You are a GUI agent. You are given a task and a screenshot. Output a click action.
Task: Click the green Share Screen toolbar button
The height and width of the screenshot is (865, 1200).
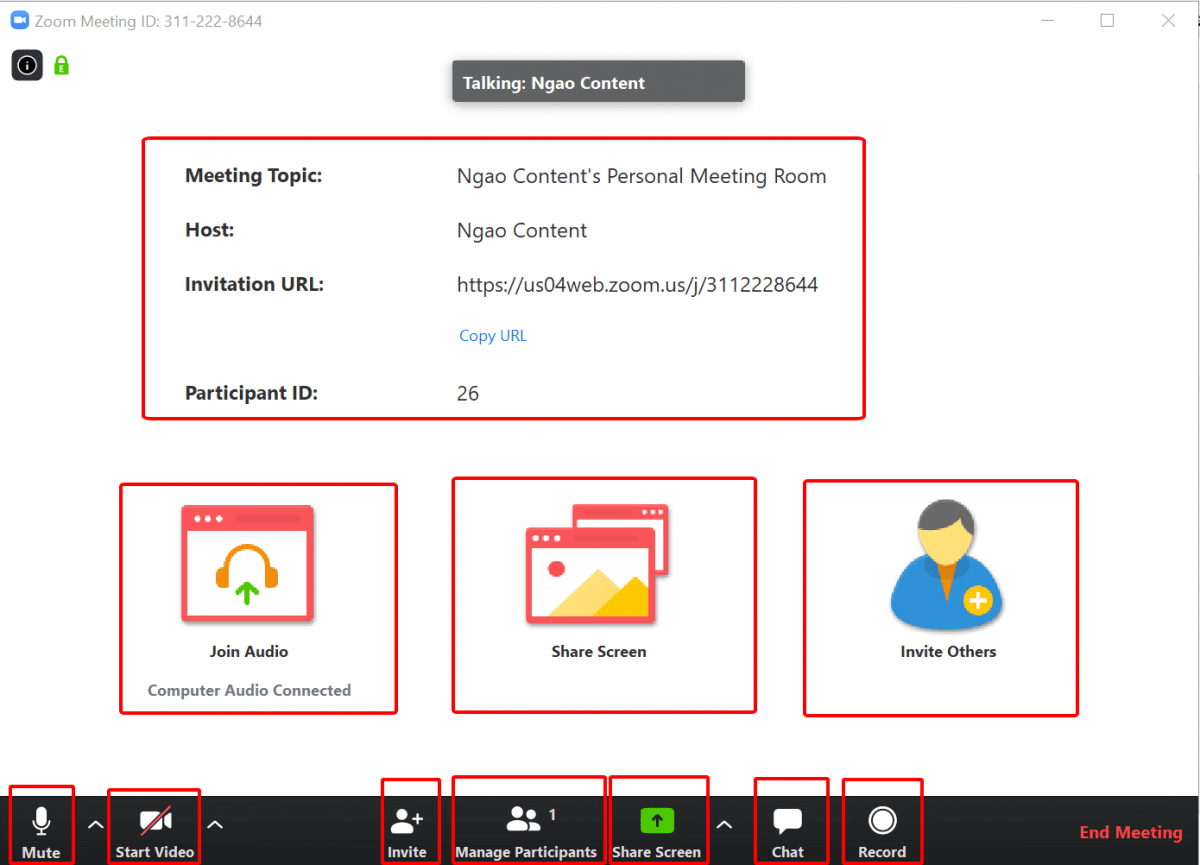[x=657, y=832]
